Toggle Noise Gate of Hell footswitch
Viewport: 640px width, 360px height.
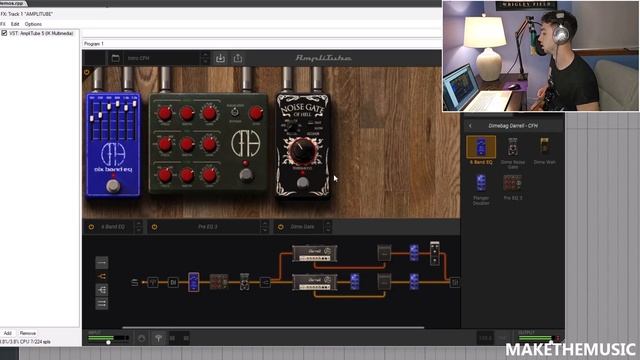click(302, 182)
